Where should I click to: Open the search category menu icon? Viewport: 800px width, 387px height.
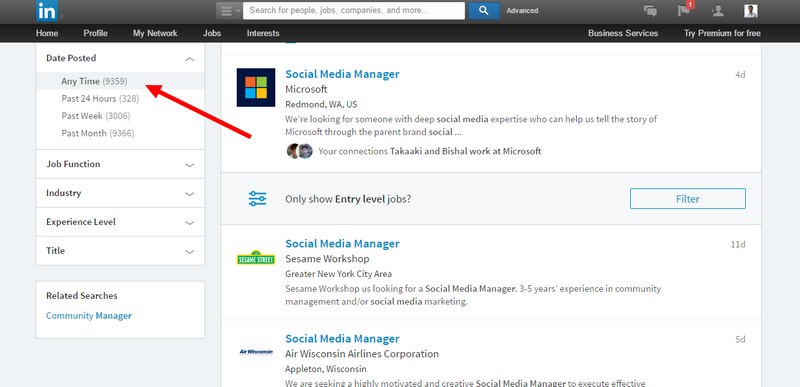[229, 11]
